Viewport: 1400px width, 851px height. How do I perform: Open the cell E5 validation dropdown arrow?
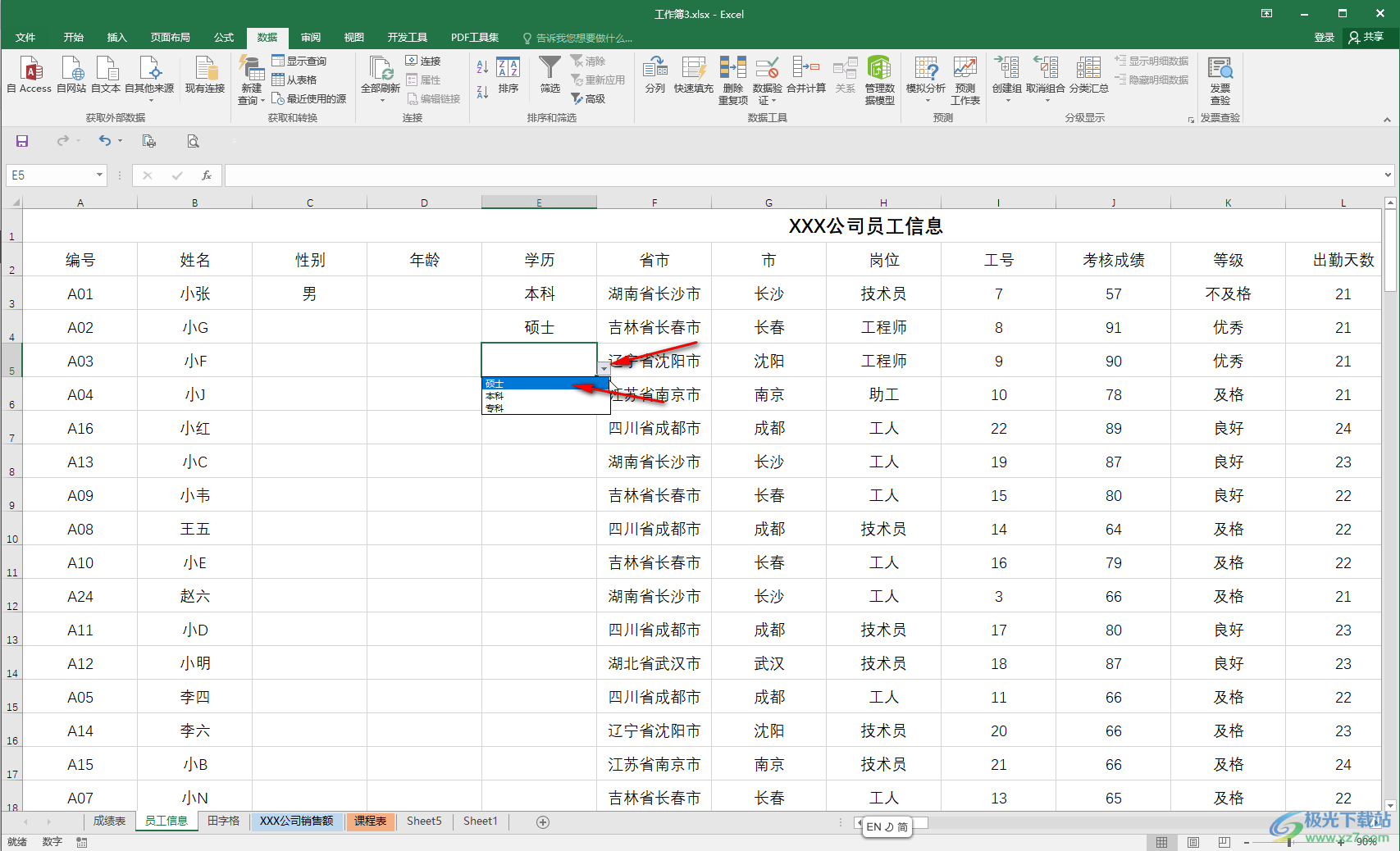(x=604, y=369)
